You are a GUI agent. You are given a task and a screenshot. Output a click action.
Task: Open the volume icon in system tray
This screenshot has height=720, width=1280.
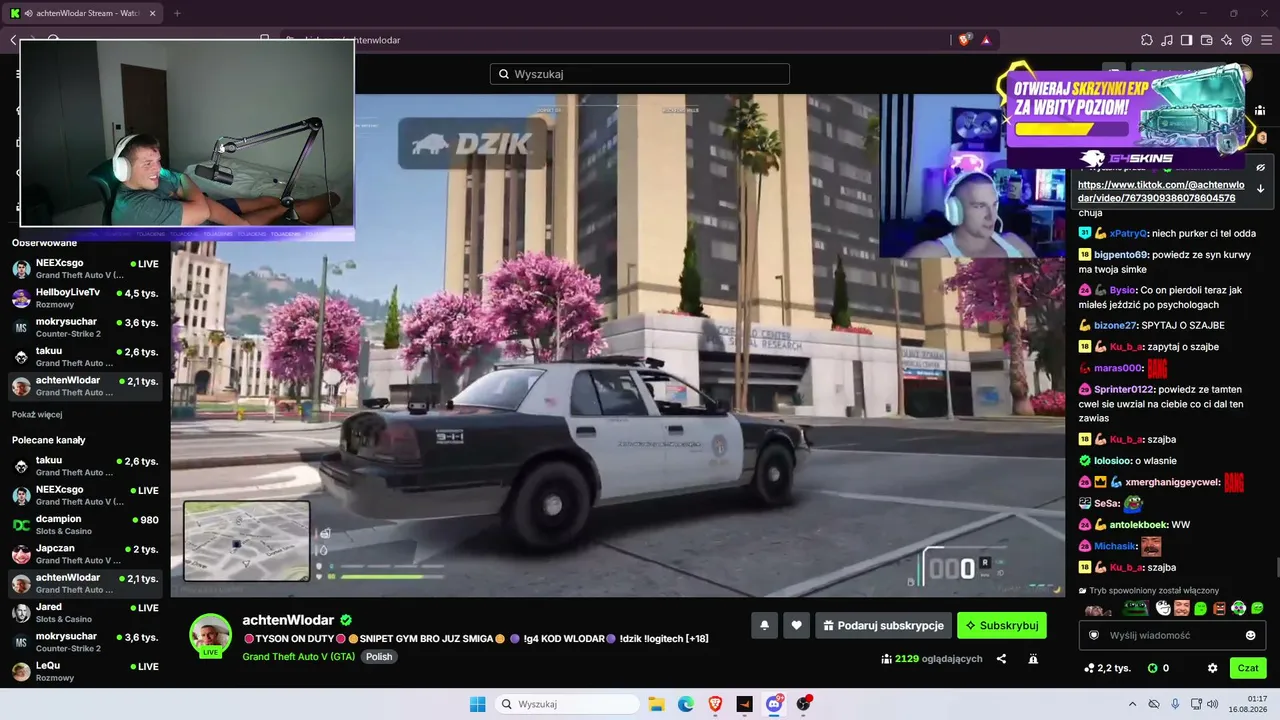click(1213, 704)
